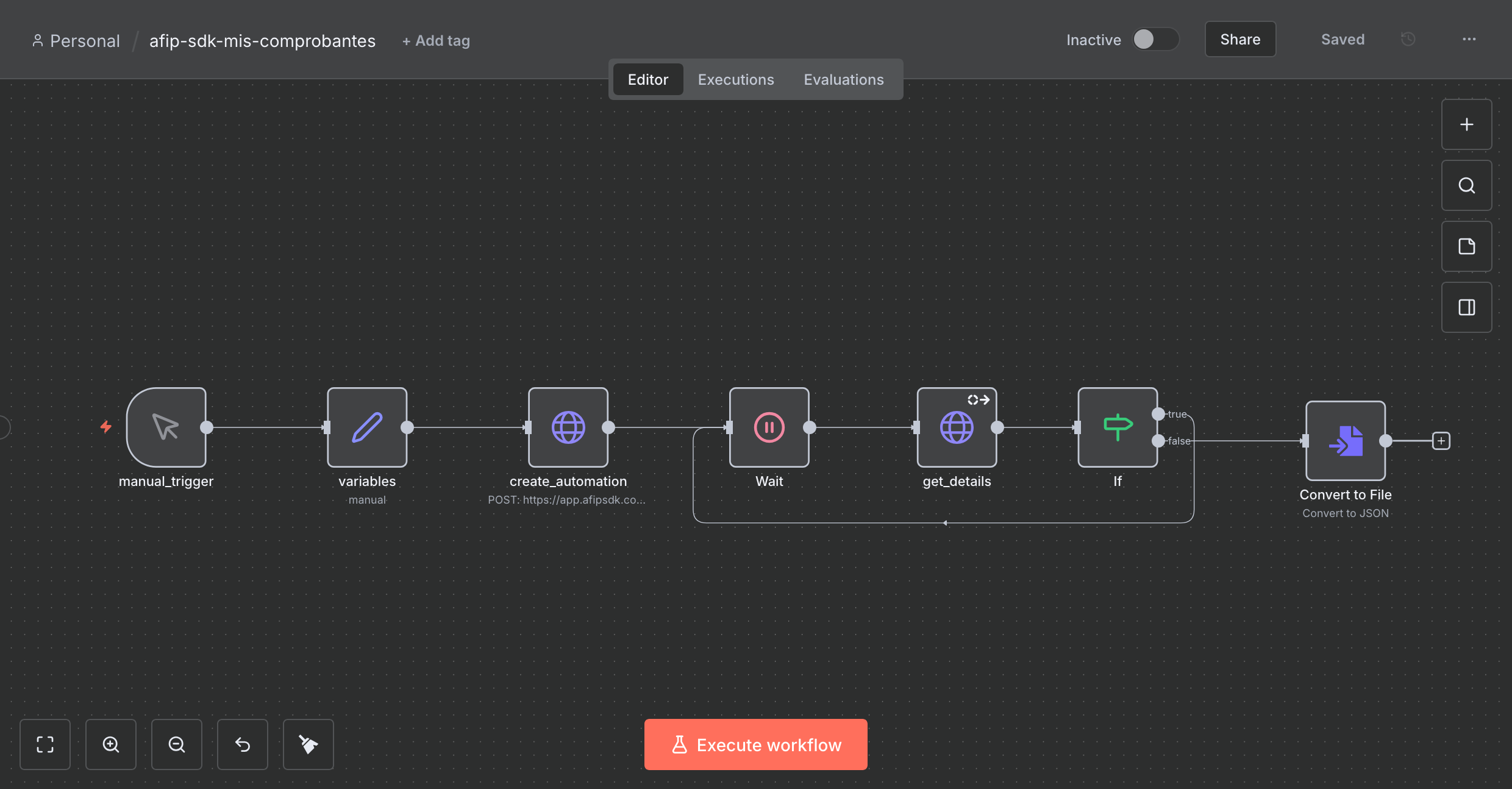Zoom out of the canvas

point(176,744)
